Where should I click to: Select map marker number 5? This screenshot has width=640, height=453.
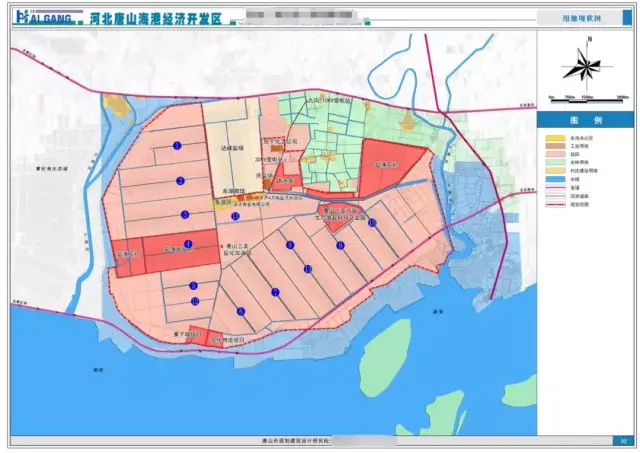[193, 285]
